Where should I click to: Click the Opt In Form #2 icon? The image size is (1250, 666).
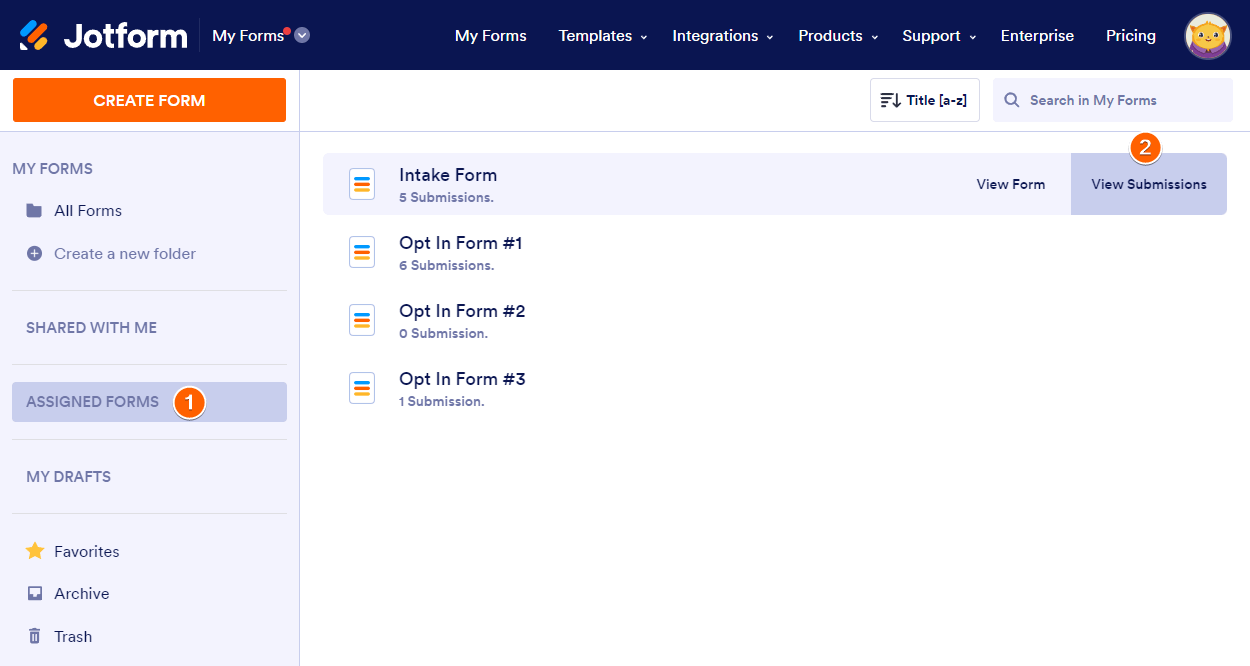click(x=362, y=320)
